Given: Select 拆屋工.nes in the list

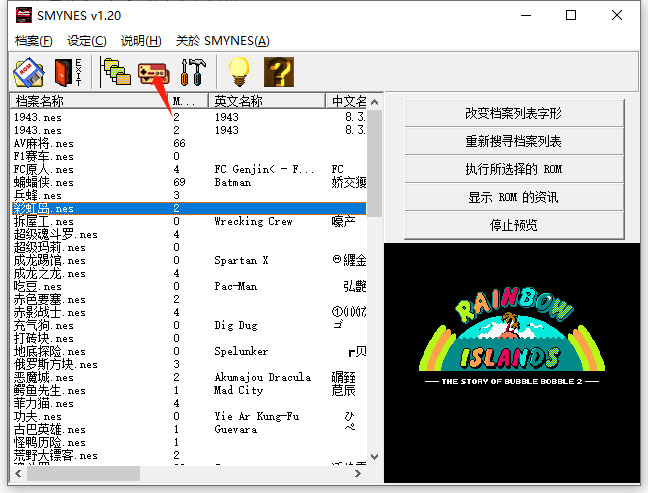Looking at the screenshot, I should click(44, 221).
